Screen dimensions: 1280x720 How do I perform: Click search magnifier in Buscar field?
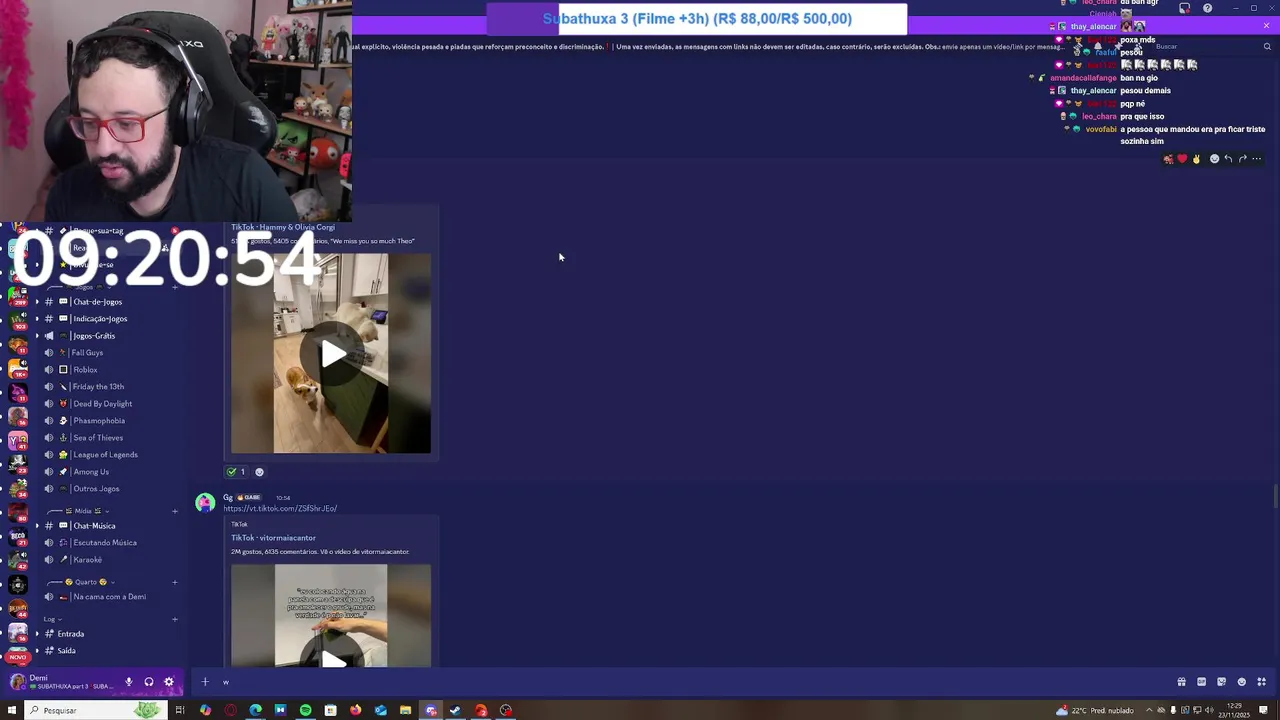pyautogui.click(x=1267, y=46)
